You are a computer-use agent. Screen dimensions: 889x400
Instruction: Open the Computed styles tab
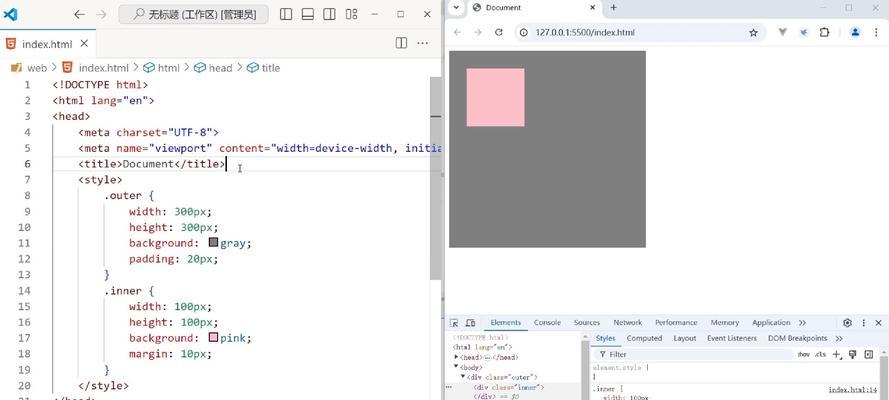tap(644, 338)
